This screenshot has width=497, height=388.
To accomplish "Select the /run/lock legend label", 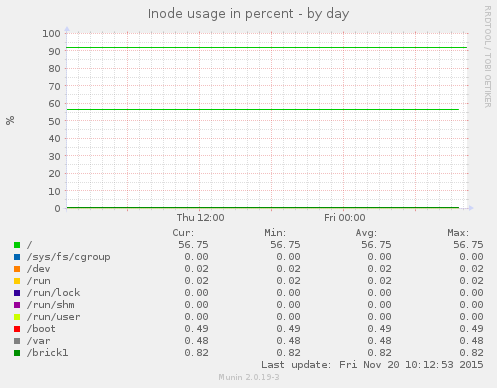I will [53, 293].
